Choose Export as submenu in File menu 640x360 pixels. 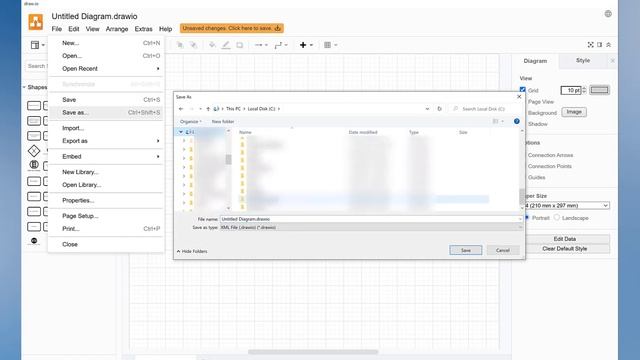point(106,141)
